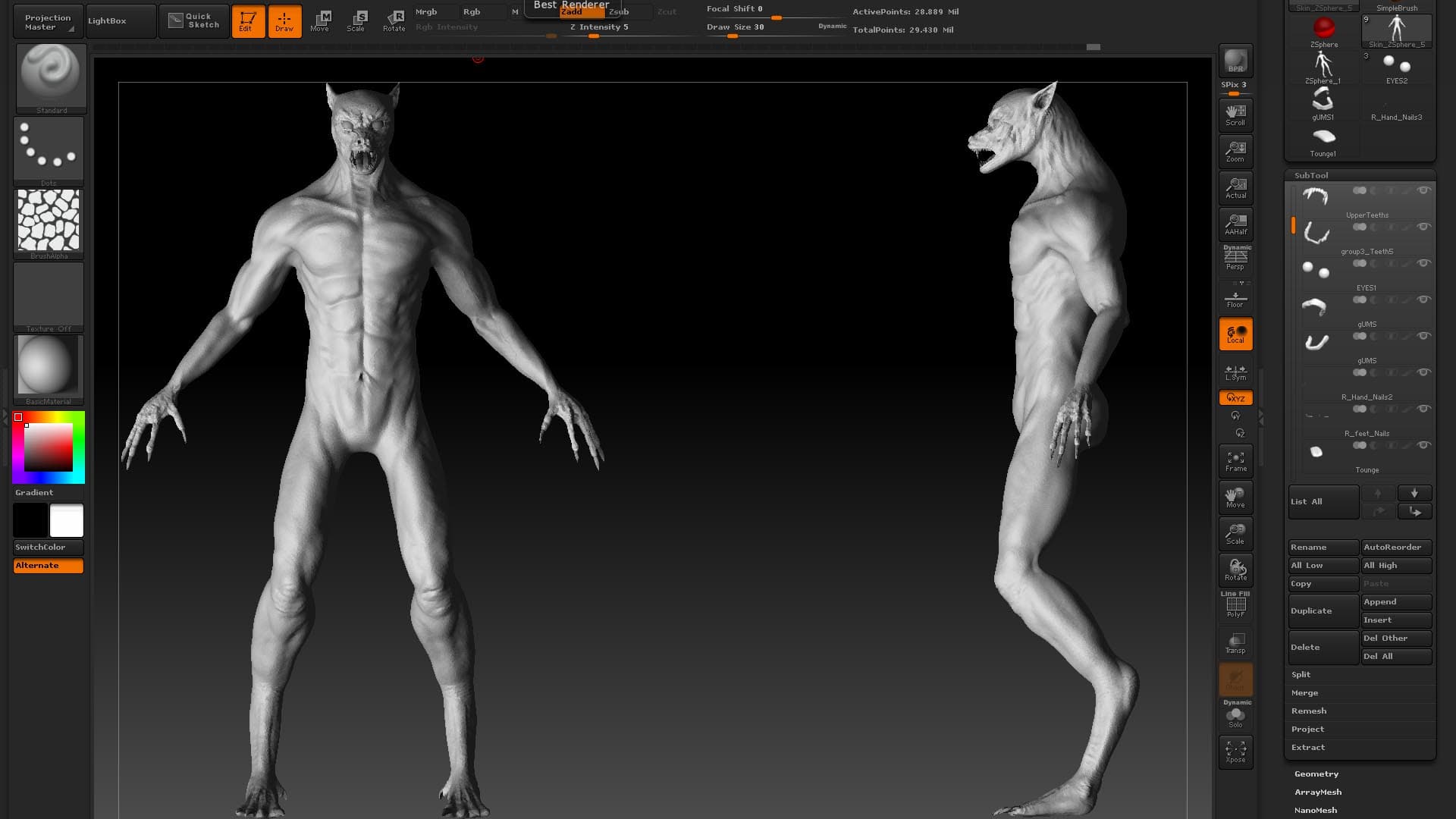Click the Rotate view icon above PolyF
The image size is (1456, 819).
(x=1235, y=570)
